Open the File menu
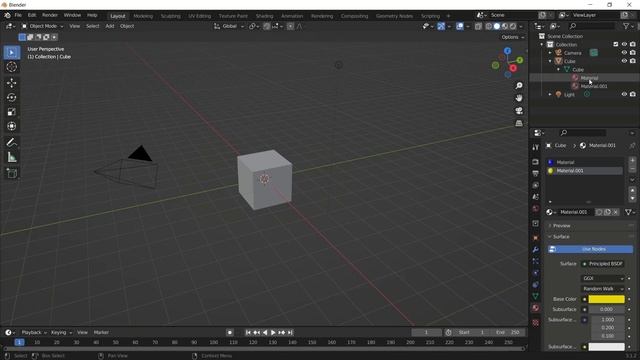Viewport: 640px width, 360px height. [x=18, y=15]
